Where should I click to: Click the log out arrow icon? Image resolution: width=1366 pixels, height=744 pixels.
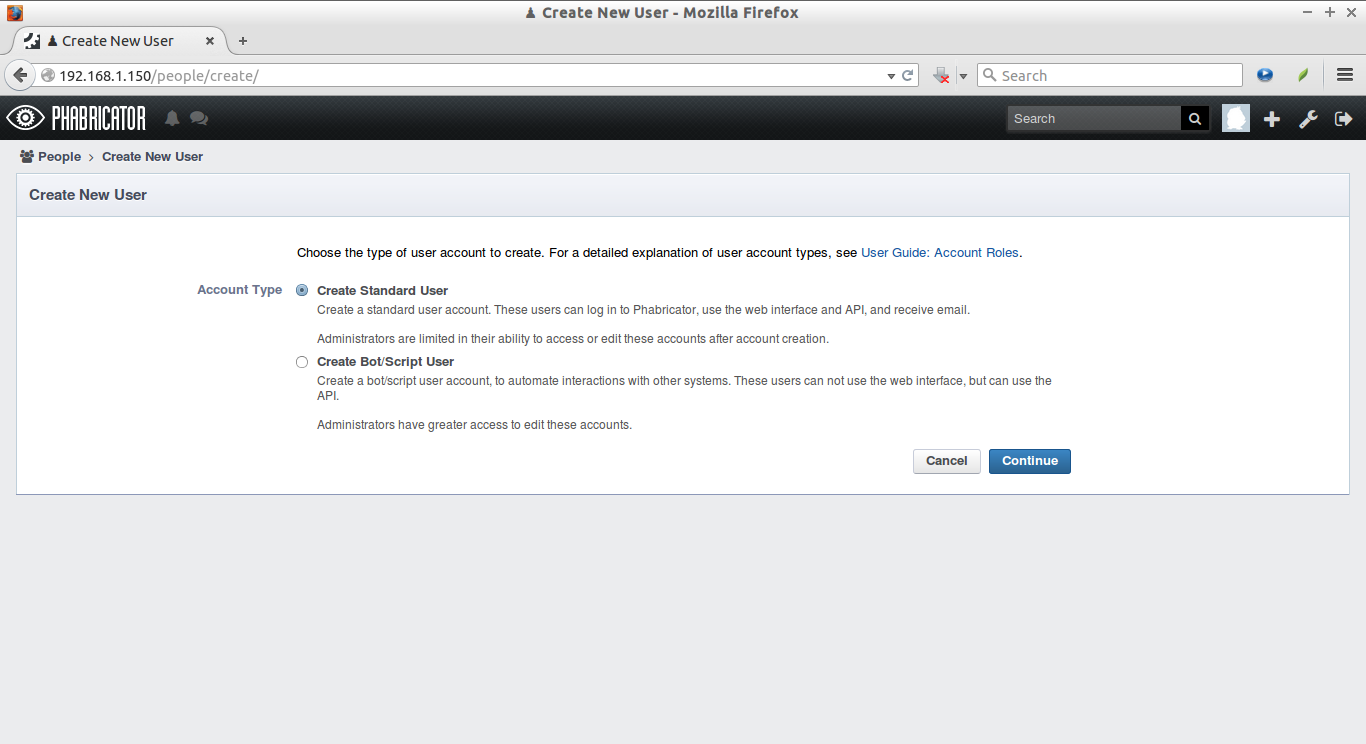pos(1343,119)
